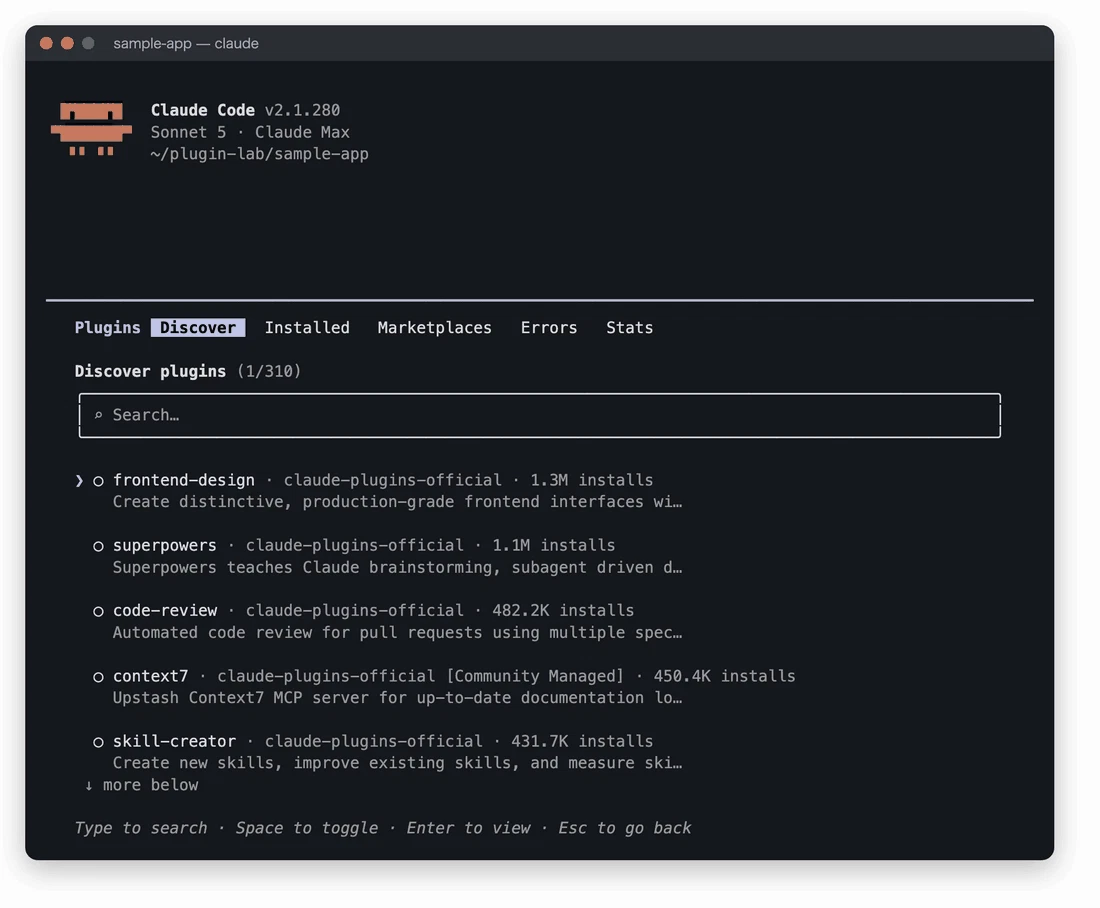Focus the Search… input field
The height and width of the screenshot is (908, 1100).
coord(539,415)
